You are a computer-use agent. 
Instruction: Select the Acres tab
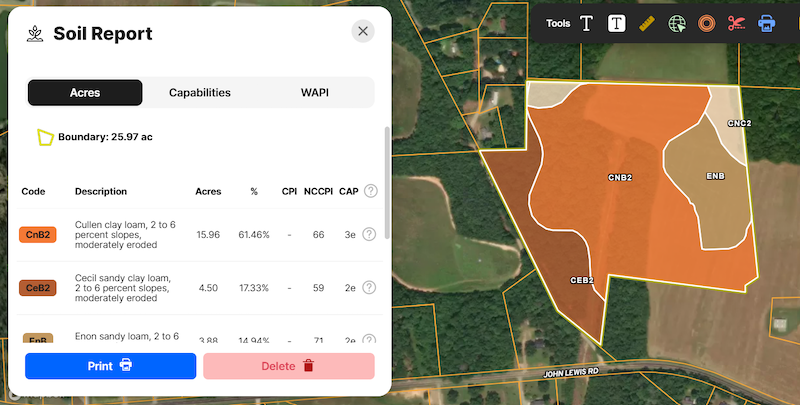(85, 93)
